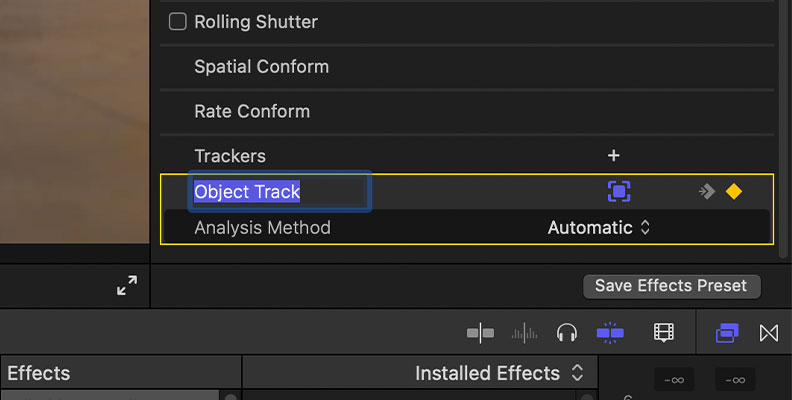This screenshot has height=400, width=792.
Task: Toggle the yellow keyframe diamond
Action: tap(733, 191)
